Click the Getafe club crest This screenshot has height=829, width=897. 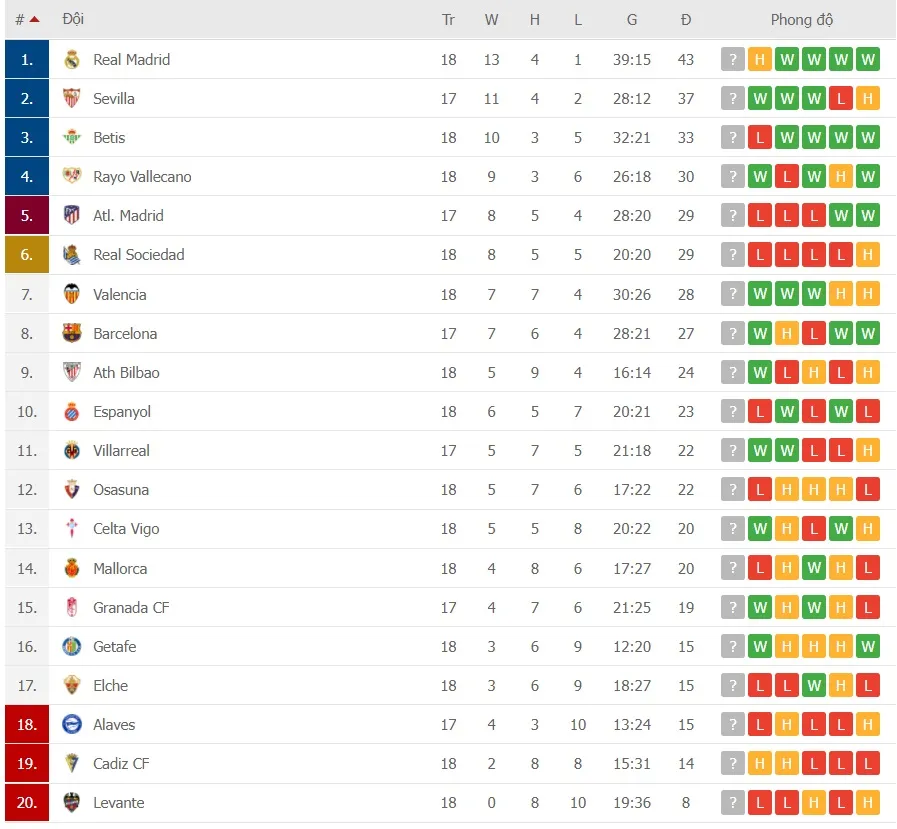tap(70, 646)
